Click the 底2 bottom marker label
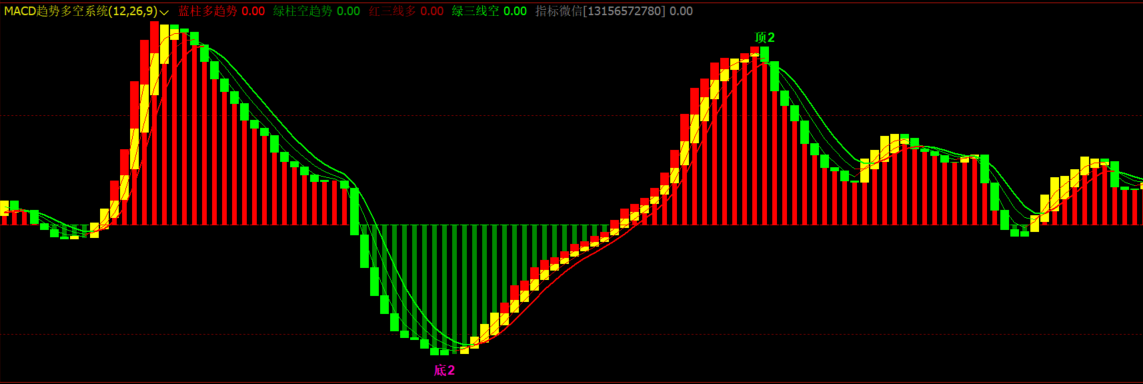 (444, 370)
